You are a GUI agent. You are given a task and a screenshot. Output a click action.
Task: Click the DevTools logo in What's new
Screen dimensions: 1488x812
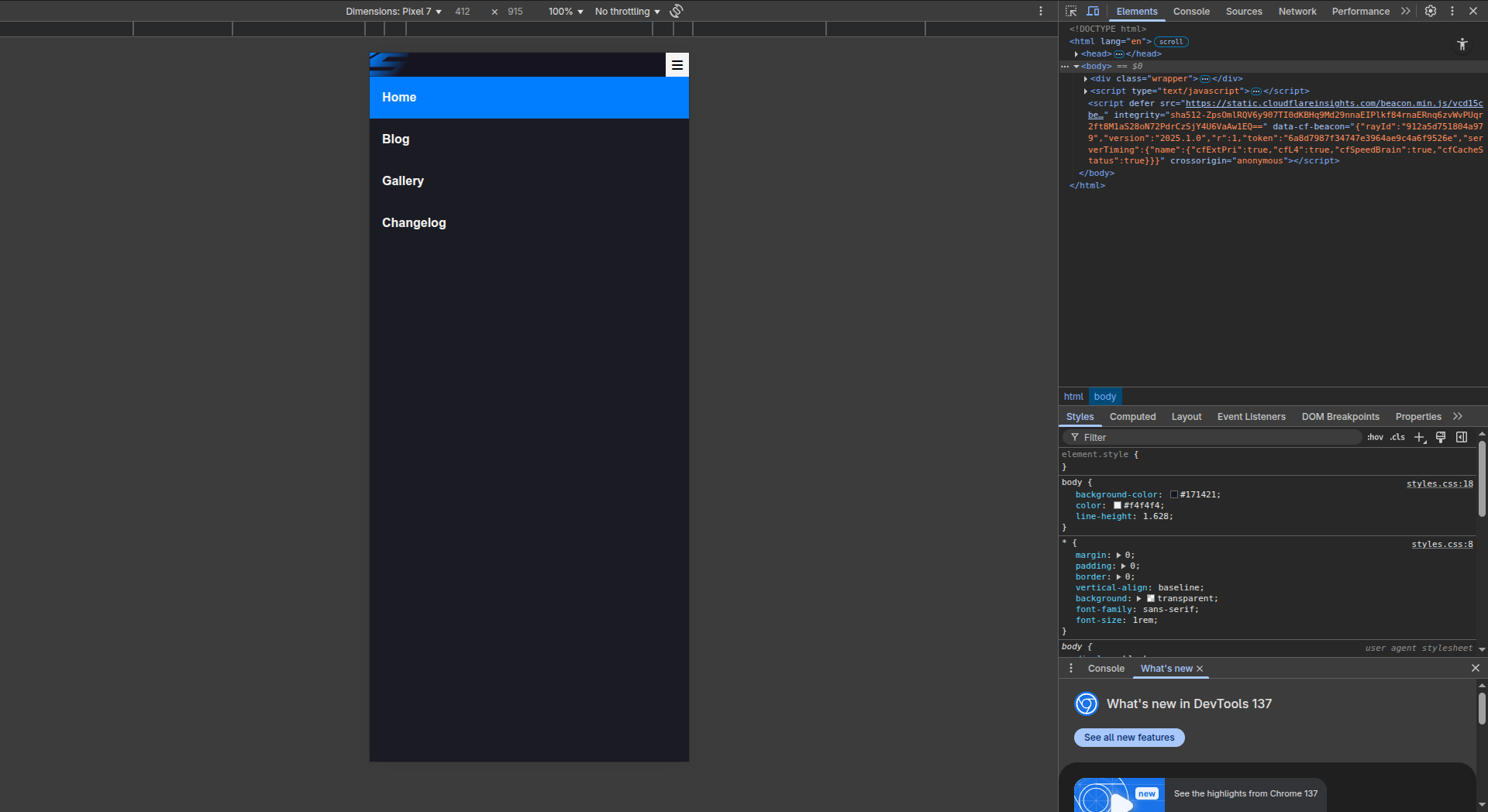[x=1087, y=704]
